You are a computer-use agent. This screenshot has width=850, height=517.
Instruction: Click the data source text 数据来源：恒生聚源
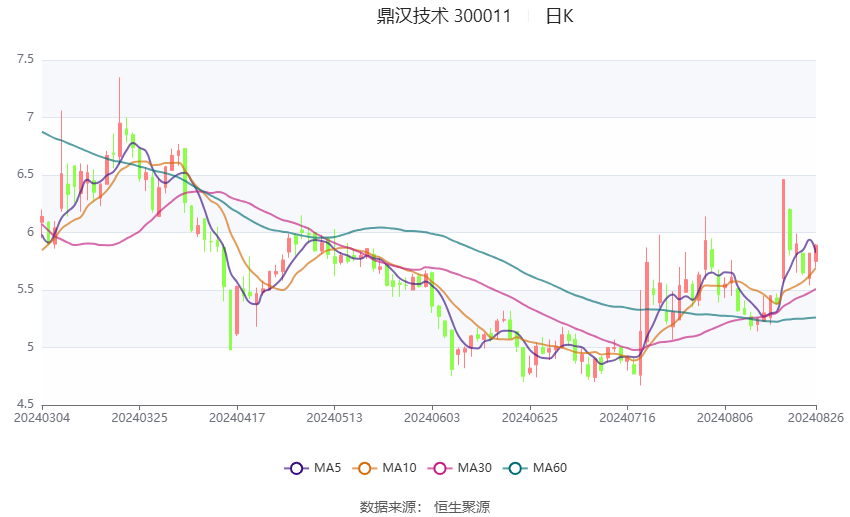tap(425, 507)
